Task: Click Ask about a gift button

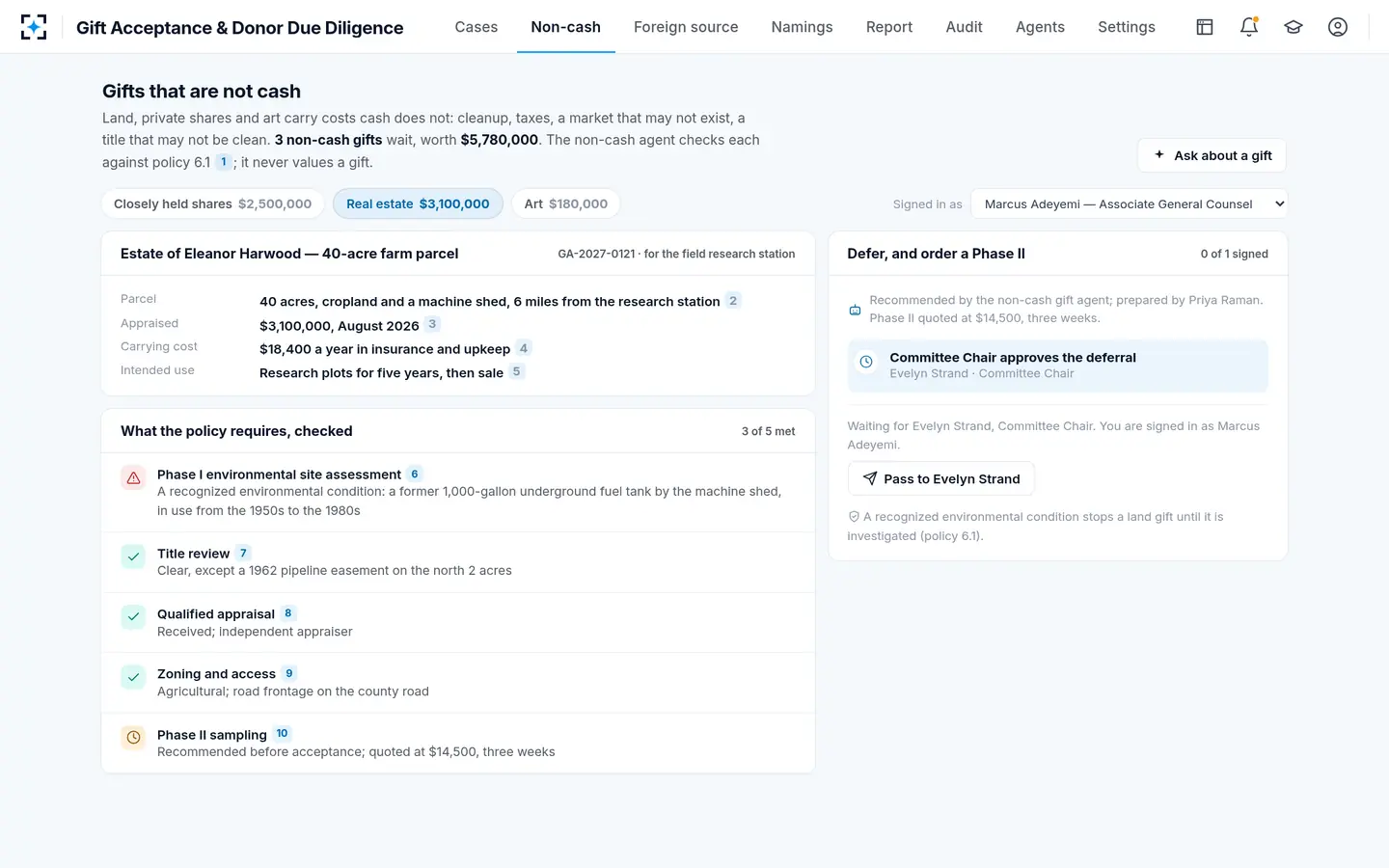Action: point(1212,155)
